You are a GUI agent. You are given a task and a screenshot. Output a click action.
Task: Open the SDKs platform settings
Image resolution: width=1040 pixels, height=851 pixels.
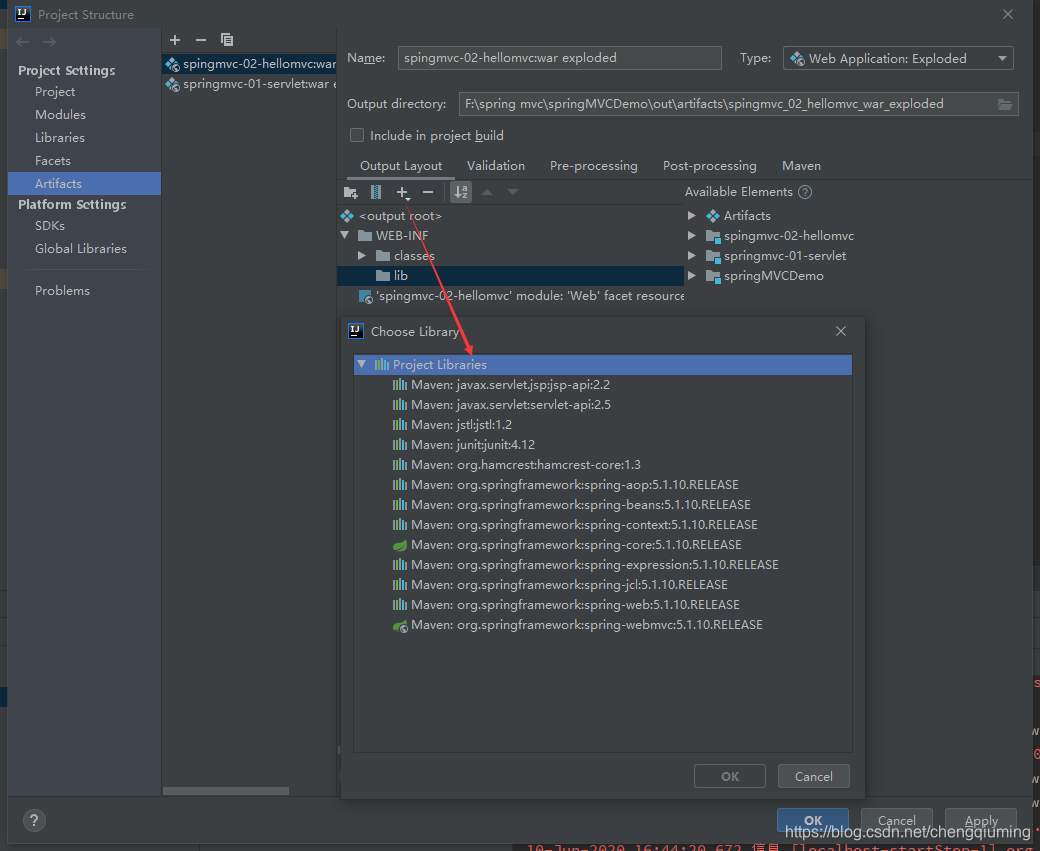50,226
